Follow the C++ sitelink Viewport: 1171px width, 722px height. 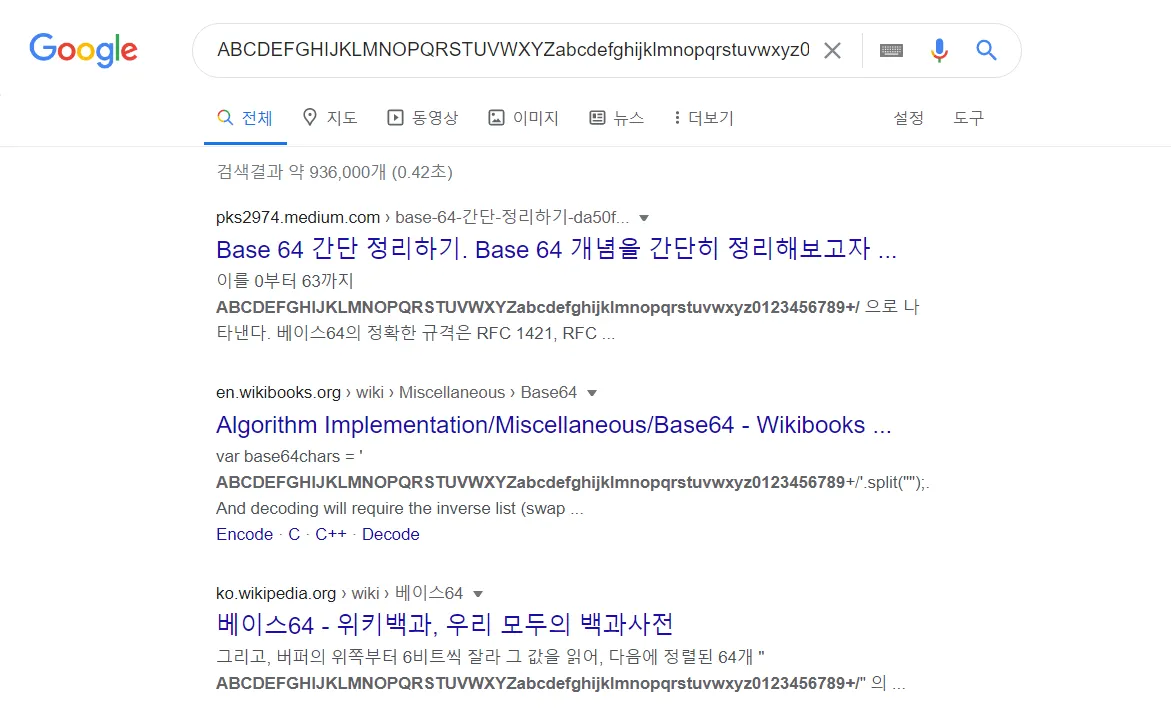(x=331, y=535)
